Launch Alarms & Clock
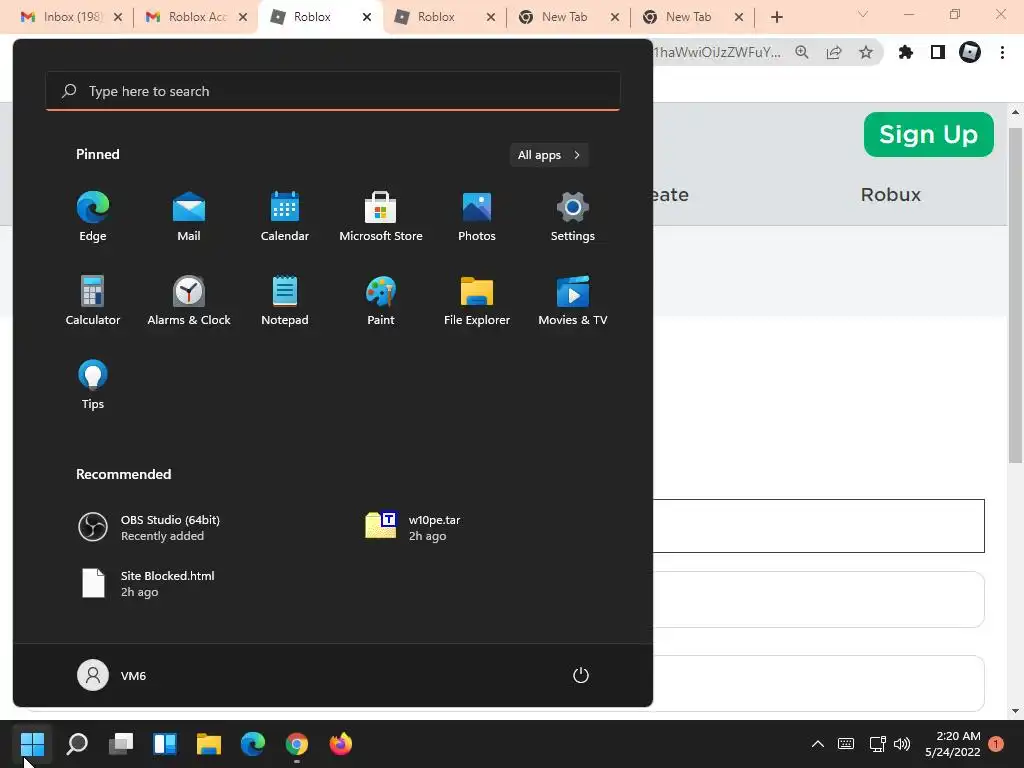 click(x=189, y=300)
